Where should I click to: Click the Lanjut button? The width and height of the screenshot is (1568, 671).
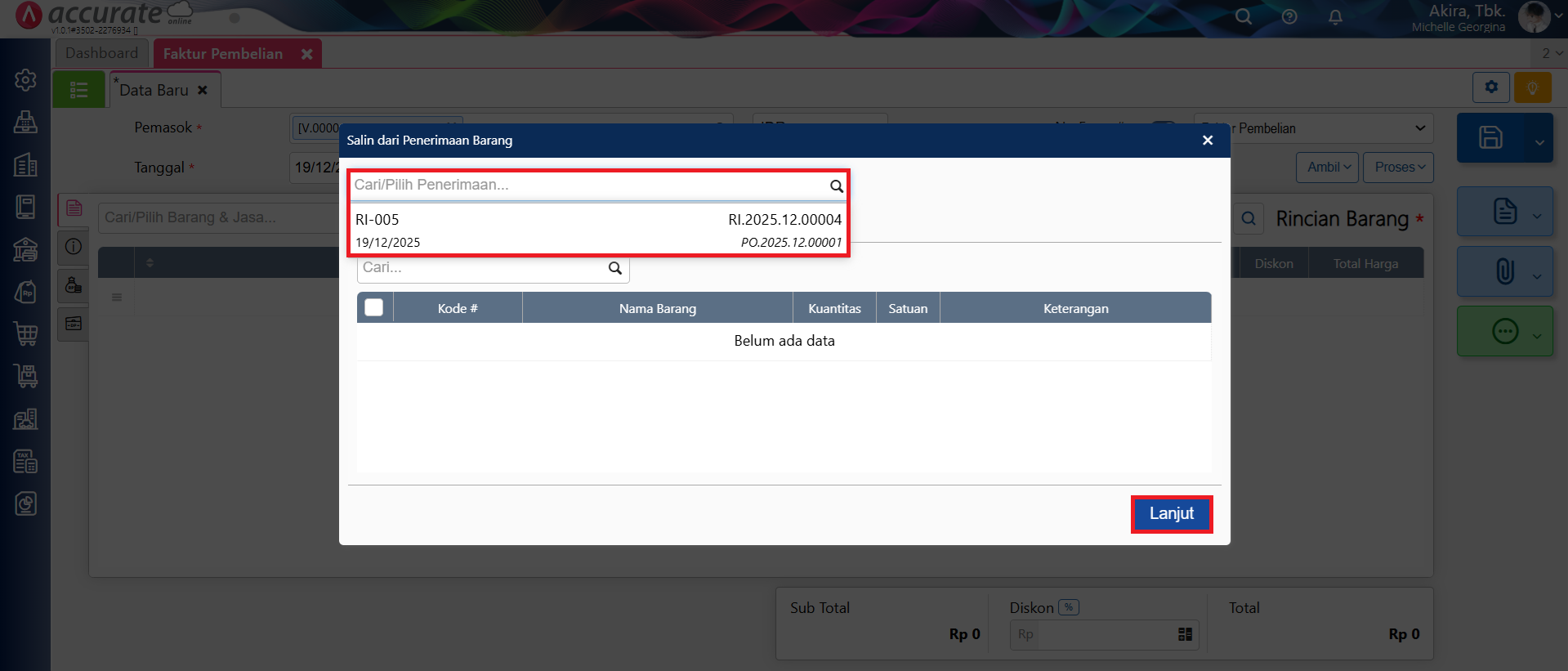click(x=1171, y=514)
